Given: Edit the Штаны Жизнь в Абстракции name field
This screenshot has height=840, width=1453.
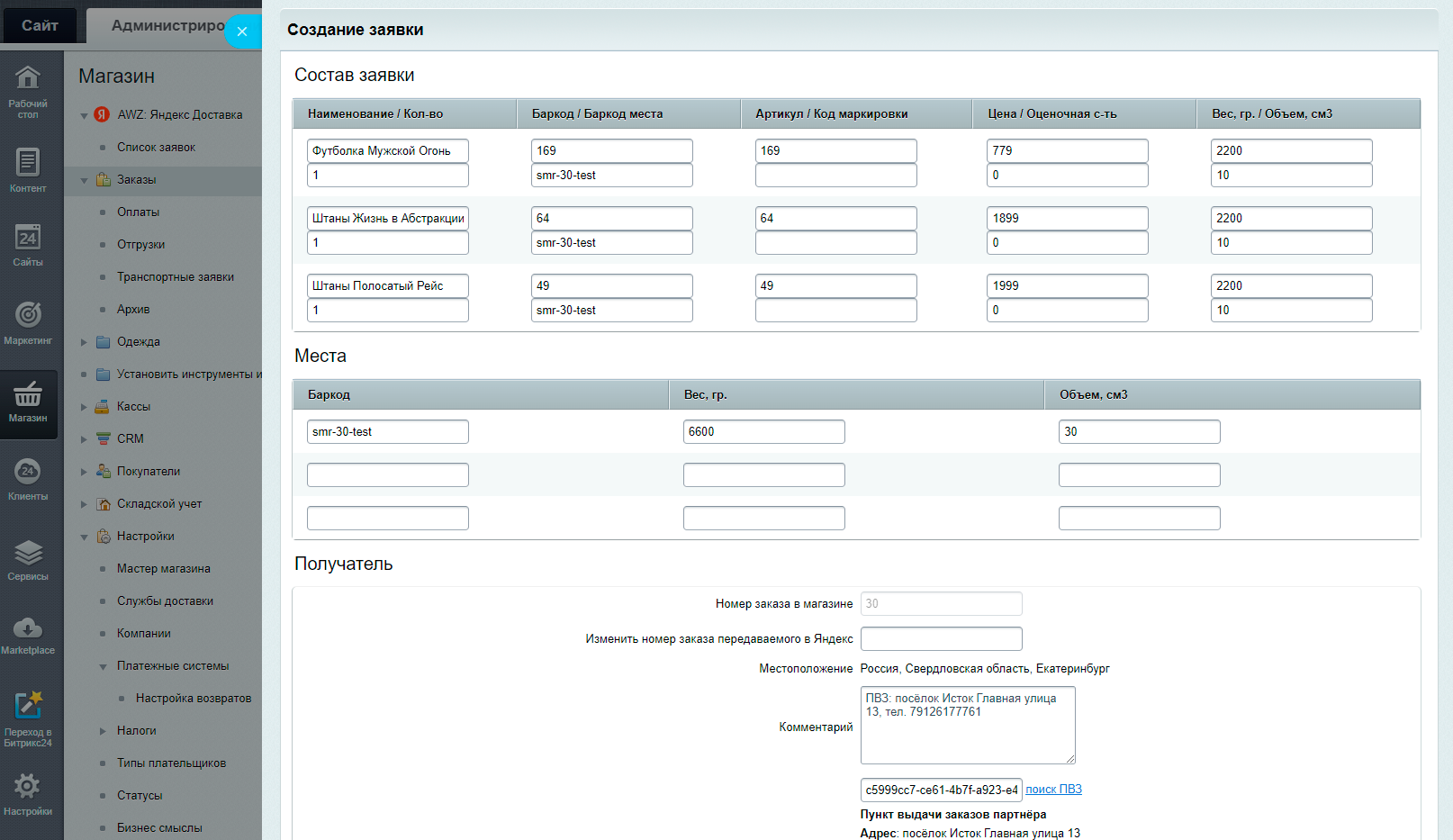Looking at the screenshot, I should [388, 218].
